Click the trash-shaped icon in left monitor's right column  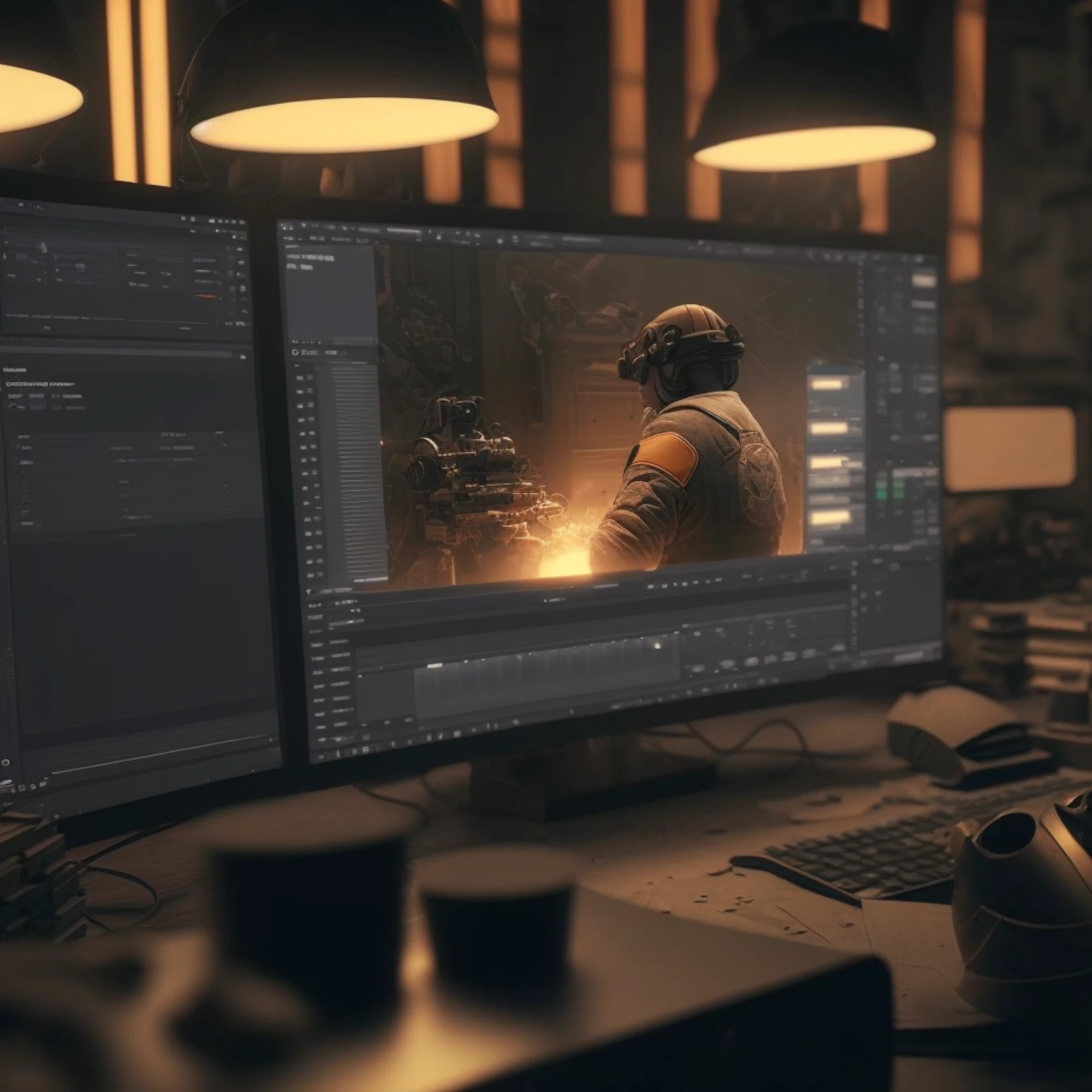pyautogui.click(x=242, y=289)
